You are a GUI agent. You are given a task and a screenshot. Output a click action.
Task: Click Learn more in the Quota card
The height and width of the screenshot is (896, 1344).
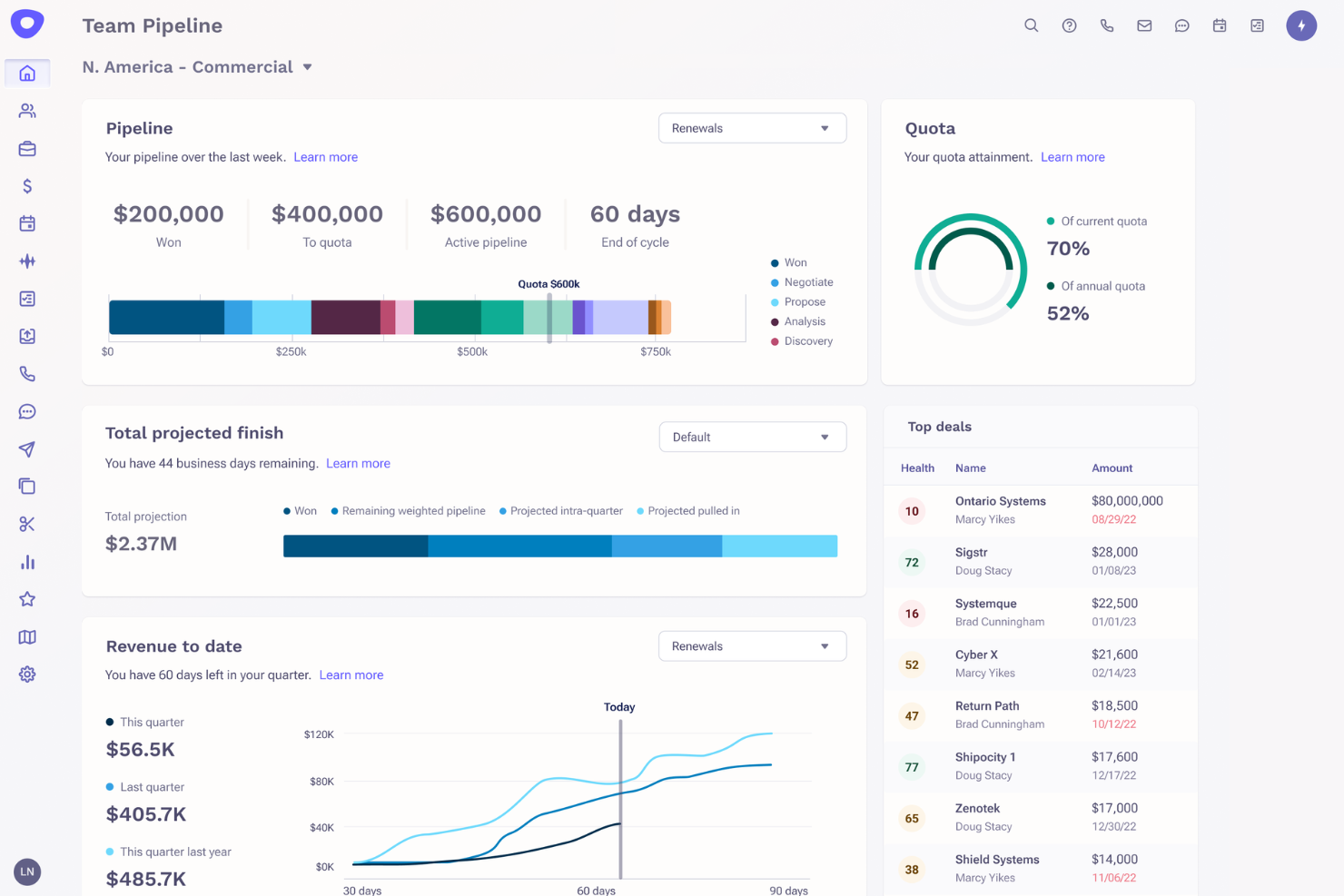click(1072, 157)
